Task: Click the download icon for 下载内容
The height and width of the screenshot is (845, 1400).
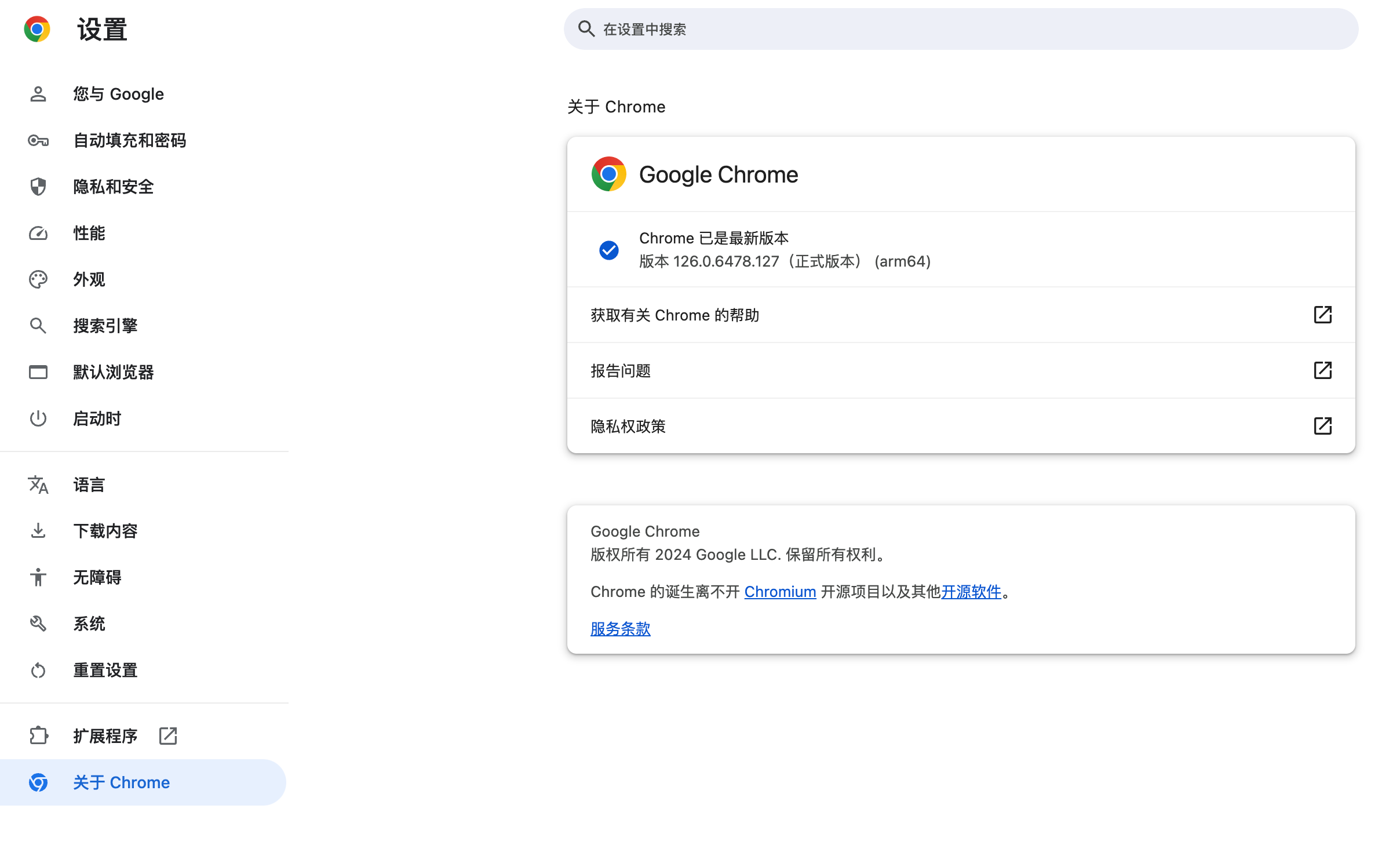Action: point(38,531)
